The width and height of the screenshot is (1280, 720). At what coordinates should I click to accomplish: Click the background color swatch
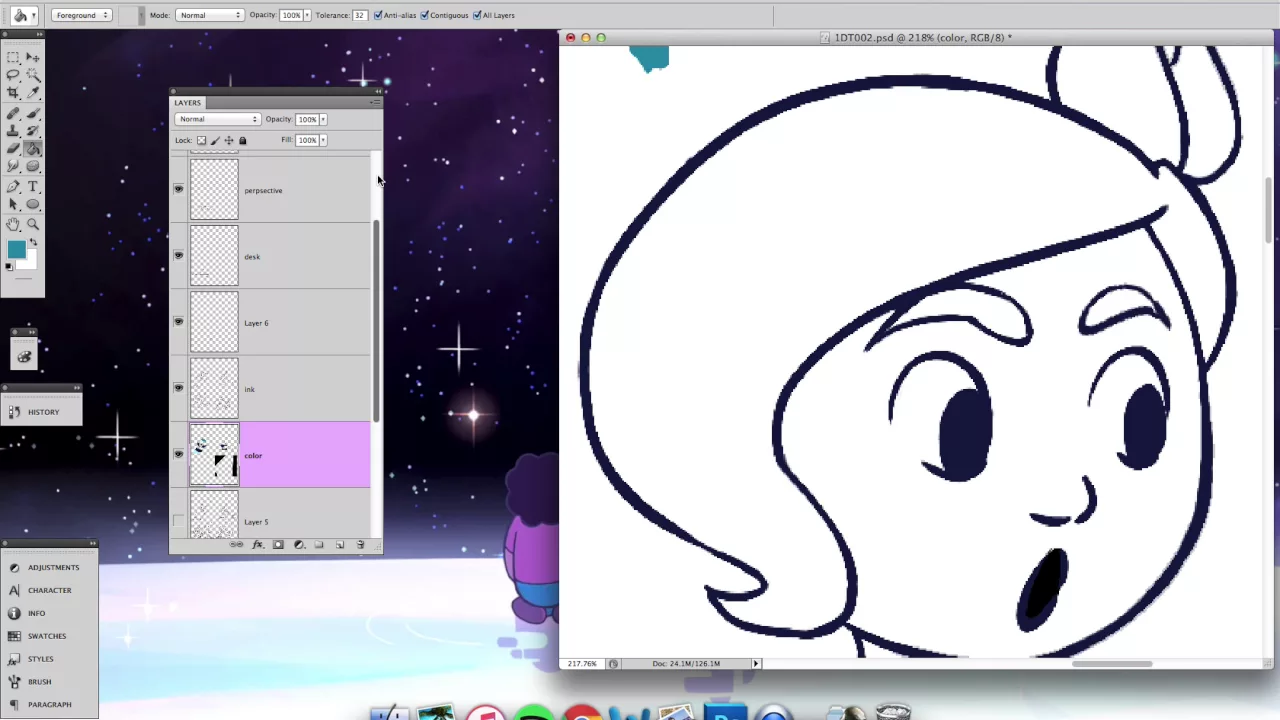point(29,262)
